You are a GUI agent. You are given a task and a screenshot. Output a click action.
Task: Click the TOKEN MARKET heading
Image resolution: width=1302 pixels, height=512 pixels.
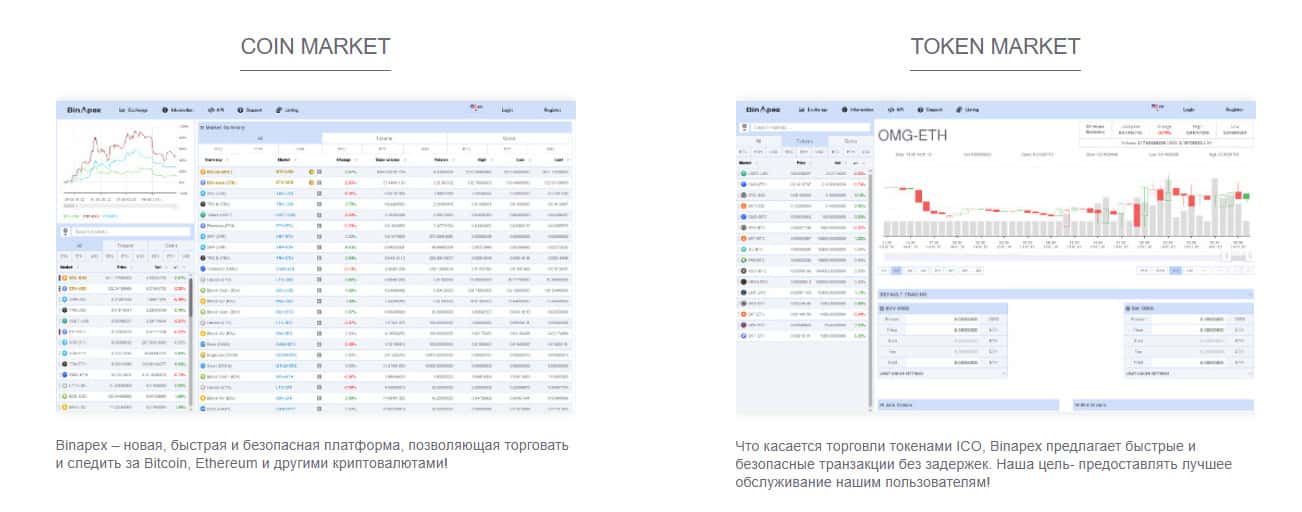point(995,46)
